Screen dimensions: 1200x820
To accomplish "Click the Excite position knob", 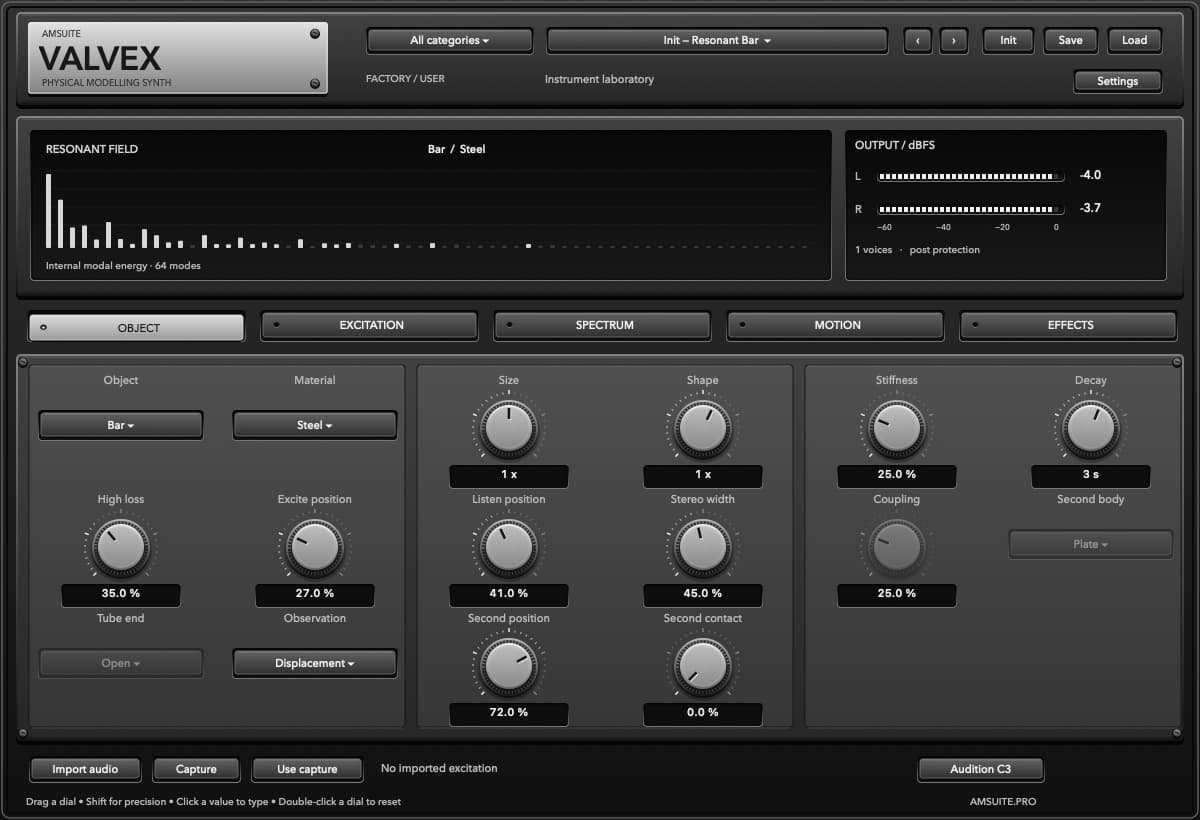I will click(x=315, y=548).
